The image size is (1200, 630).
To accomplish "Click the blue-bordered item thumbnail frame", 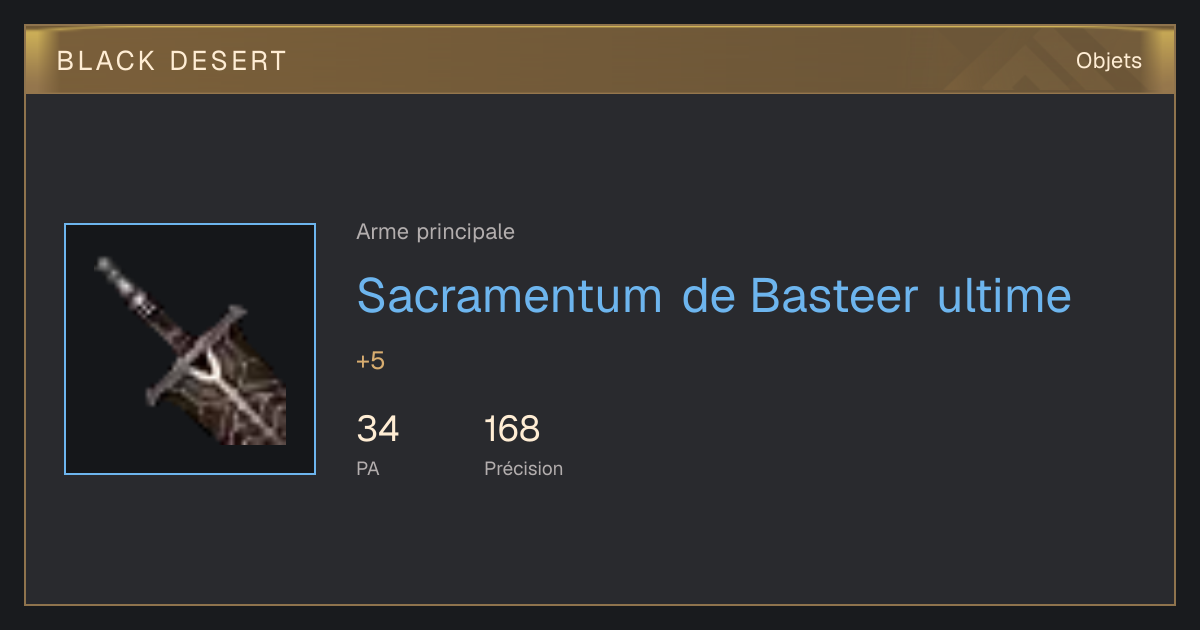I will click(190, 349).
